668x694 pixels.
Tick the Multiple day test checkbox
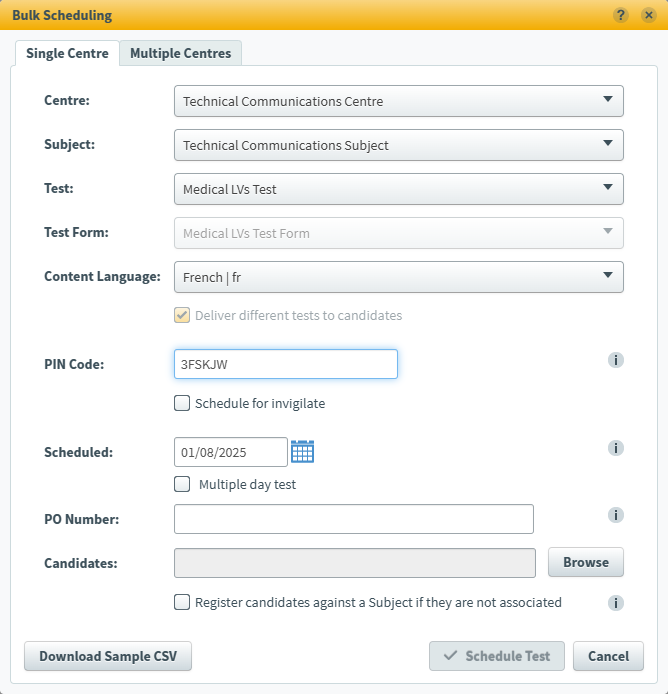[182, 484]
